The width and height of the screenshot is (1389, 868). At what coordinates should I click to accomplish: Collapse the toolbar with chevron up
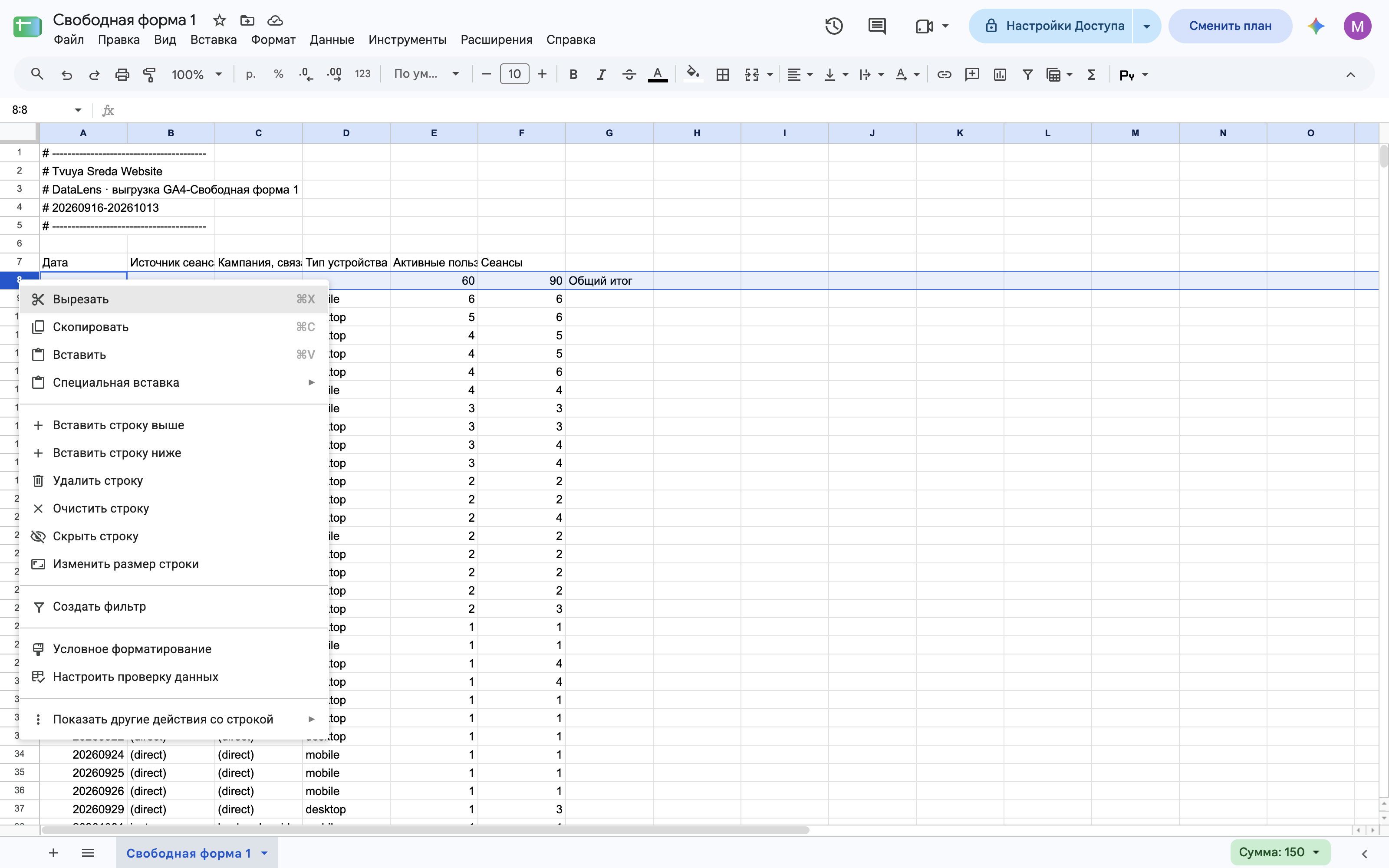coord(1350,75)
